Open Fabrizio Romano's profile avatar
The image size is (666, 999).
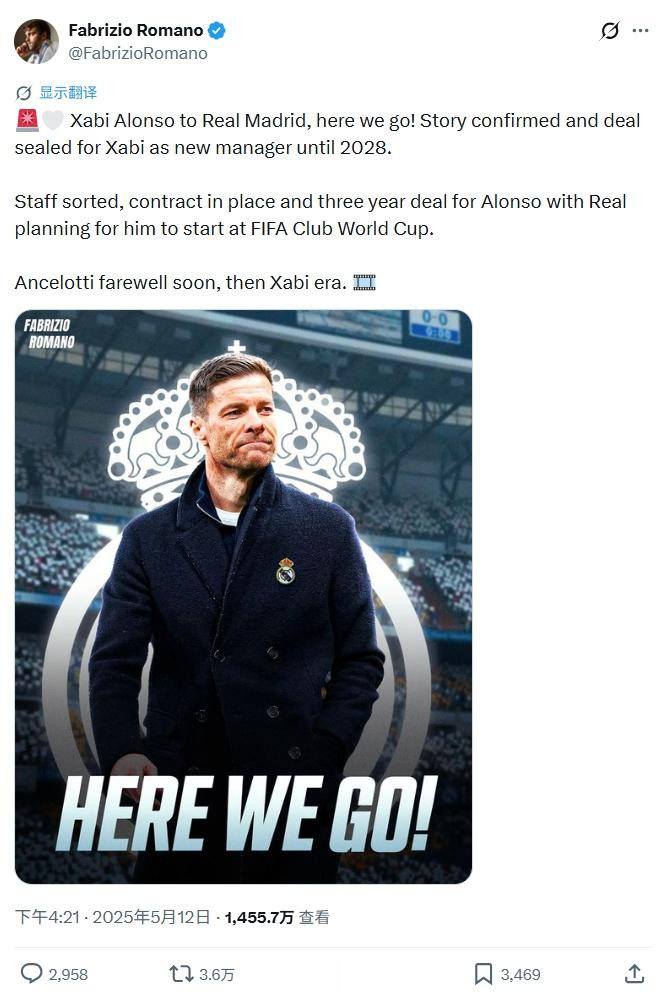click(36, 41)
